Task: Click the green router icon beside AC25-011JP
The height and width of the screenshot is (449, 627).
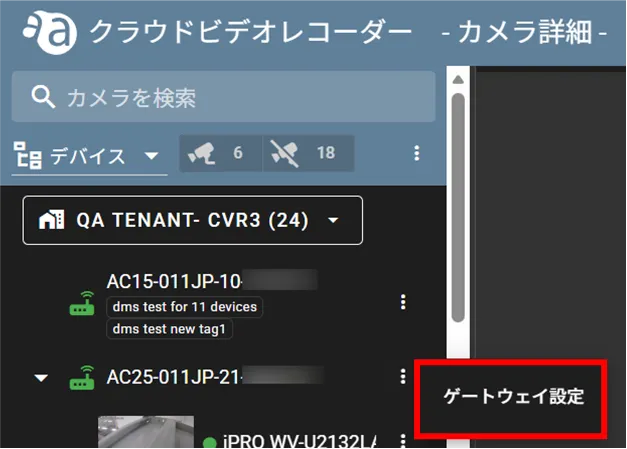Action: tap(82, 379)
